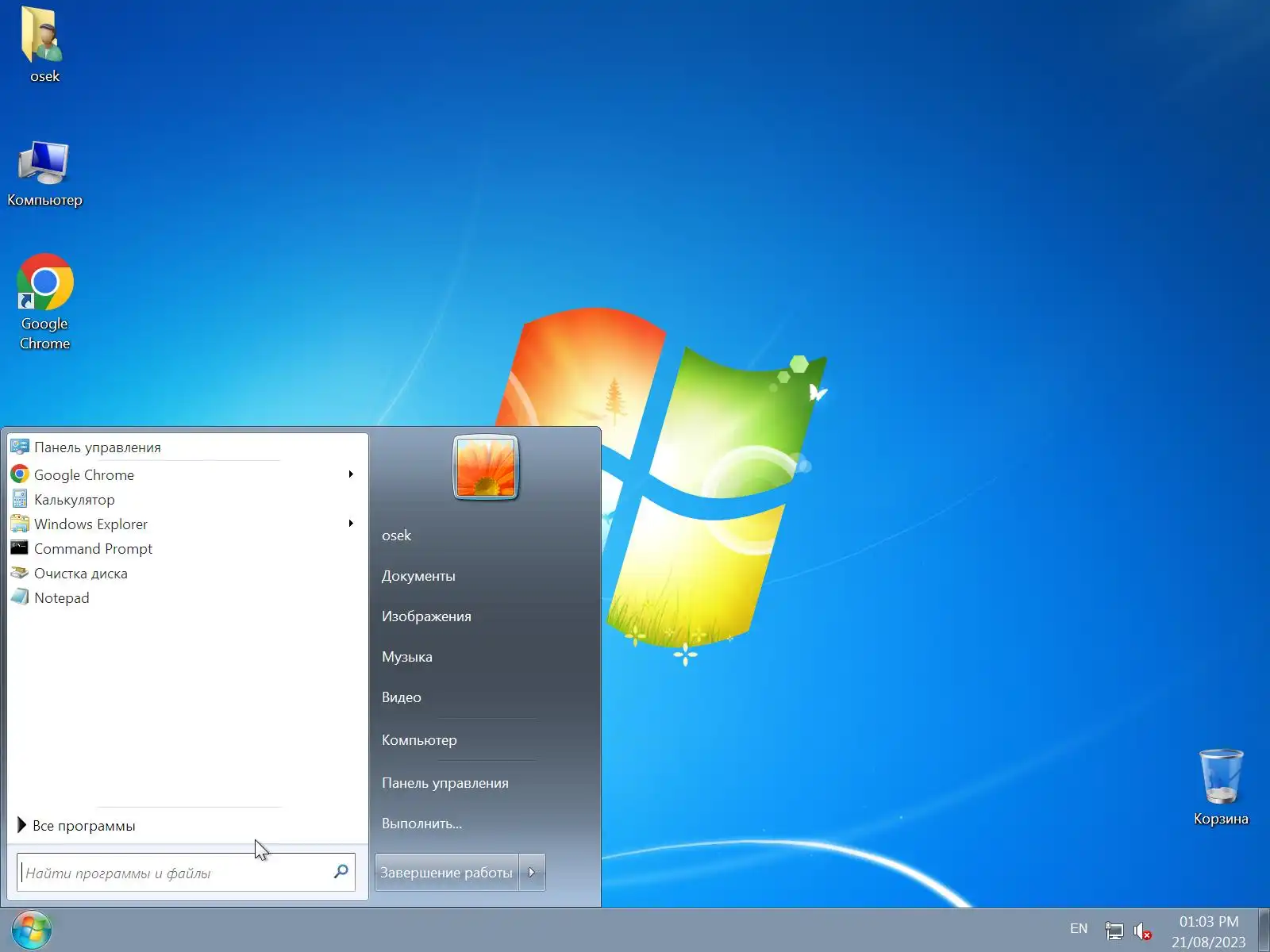This screenshot has width=1270, height=952.
Task: Open Изображения from the Start menu
Action: 426,616
